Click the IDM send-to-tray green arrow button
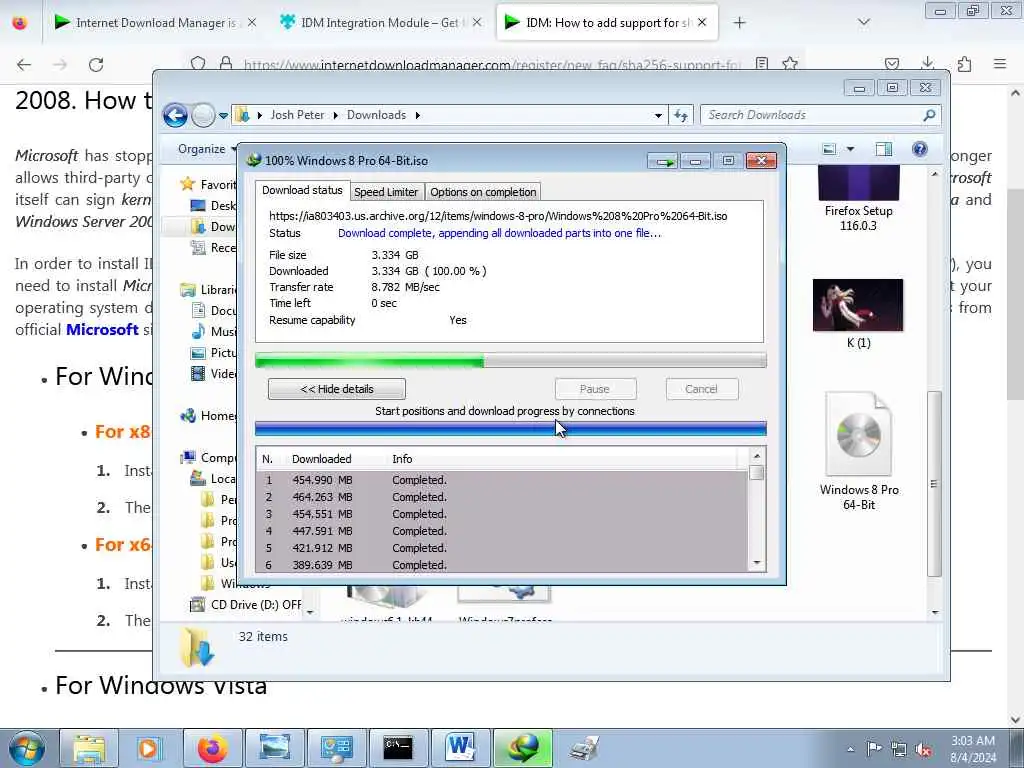Image resolution: width=1024 pixels, height=768 pixels. [x=664, y=161]
